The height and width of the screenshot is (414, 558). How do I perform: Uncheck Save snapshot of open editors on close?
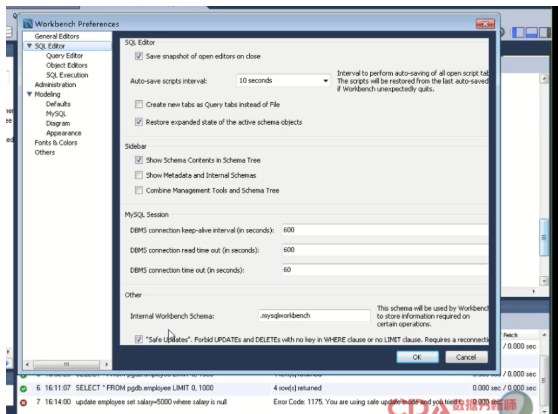pyautogui.click(x=139, y=56)
